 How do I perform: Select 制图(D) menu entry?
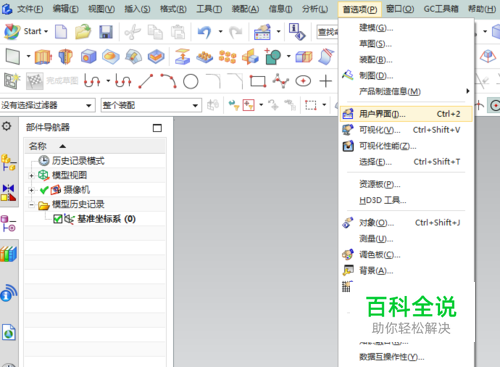[406, 76]
